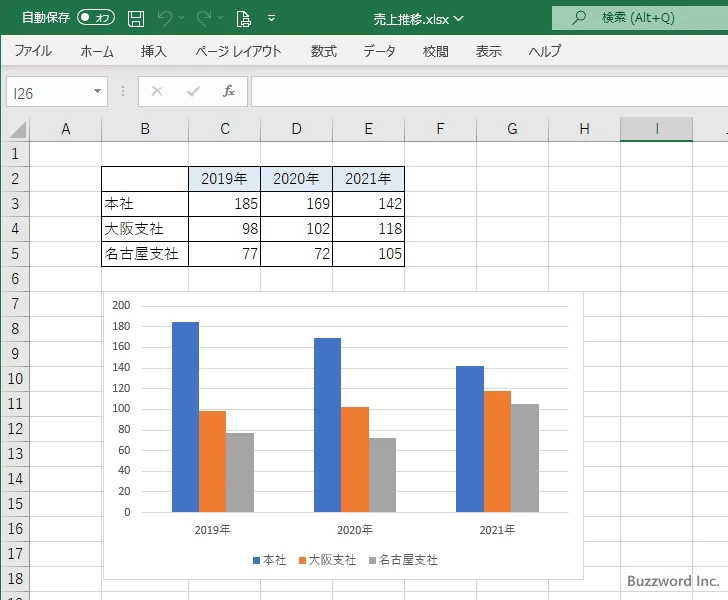This screenshot has width=728, height=600.
Task: Toggle the AutoSave switch
Action: point(96,18)
